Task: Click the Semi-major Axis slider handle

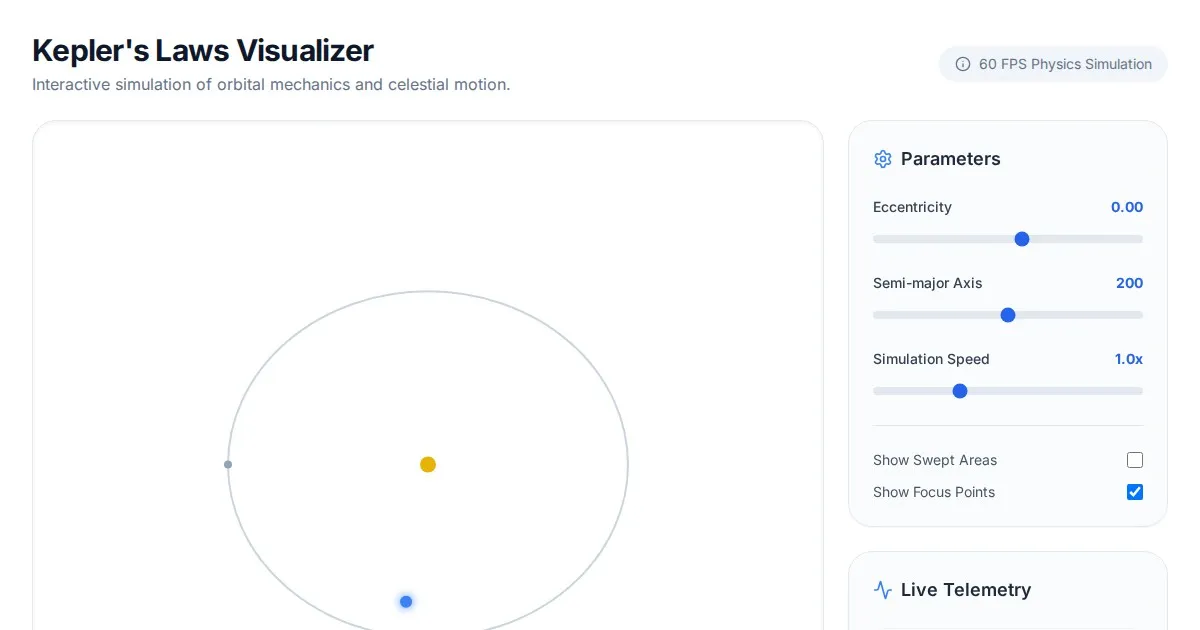Action: tap(1008, 315)
